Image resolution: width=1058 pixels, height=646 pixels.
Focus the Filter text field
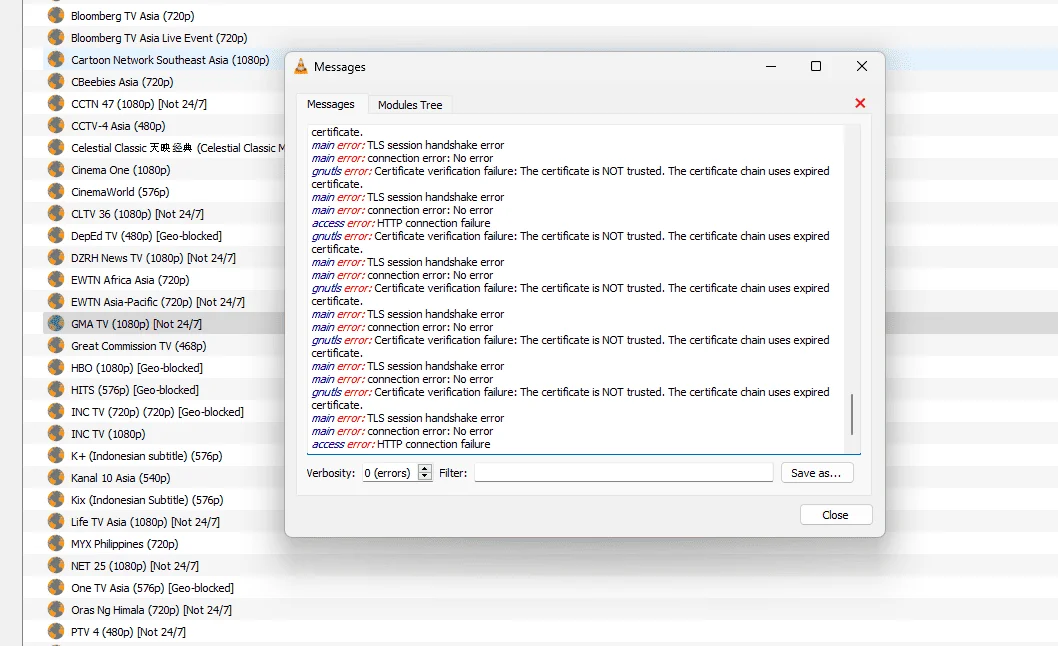623,473
